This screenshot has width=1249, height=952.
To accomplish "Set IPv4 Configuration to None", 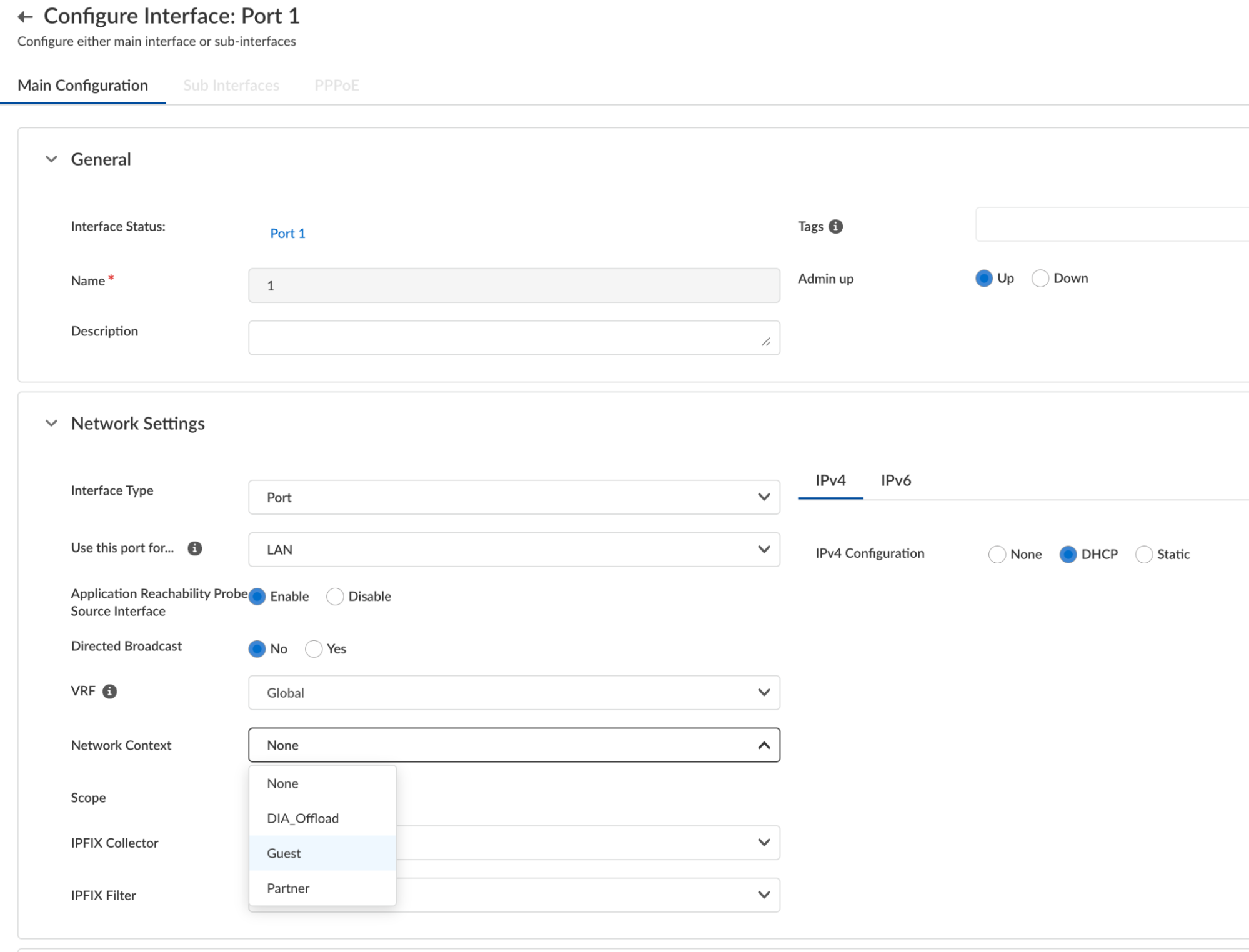I will click(997, 555).
